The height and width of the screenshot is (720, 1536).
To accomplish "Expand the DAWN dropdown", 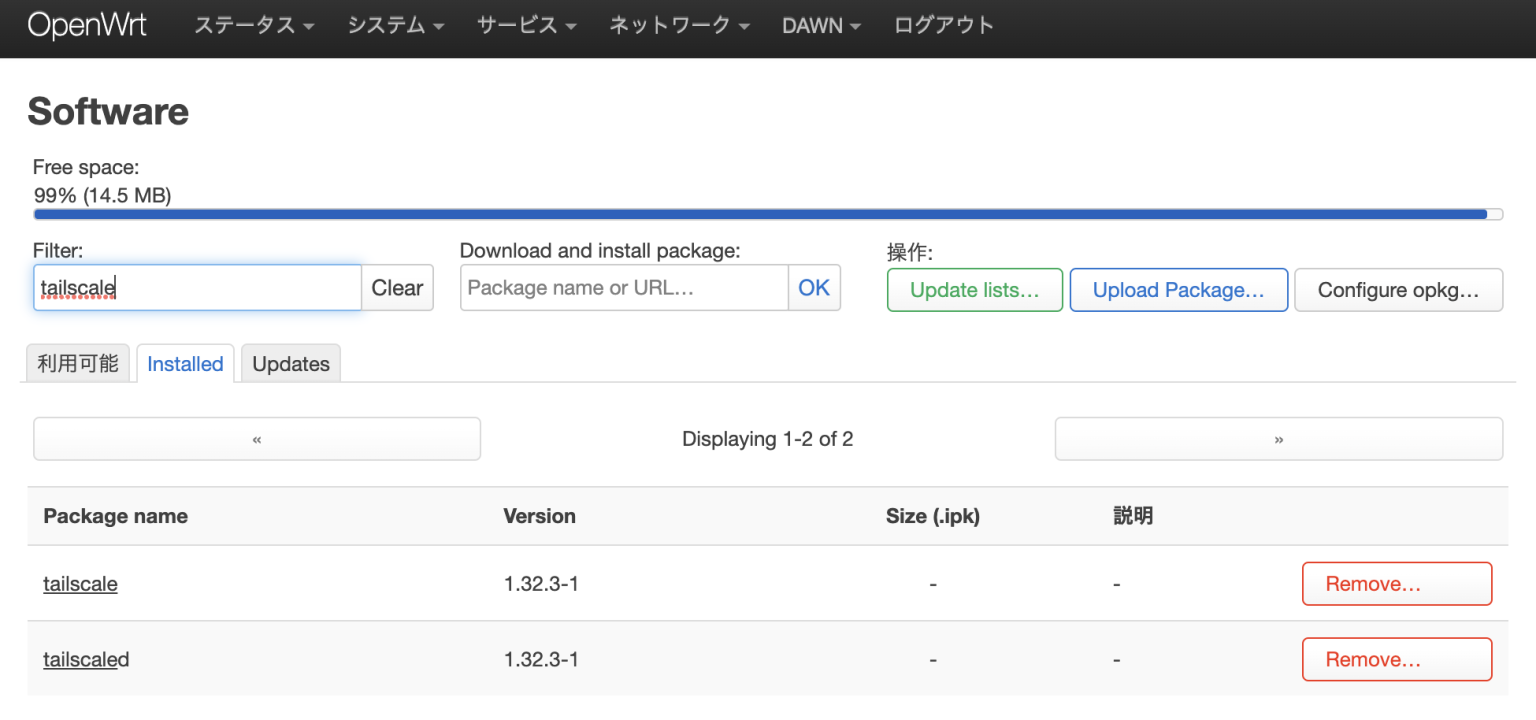I will (x=821, y=25).
